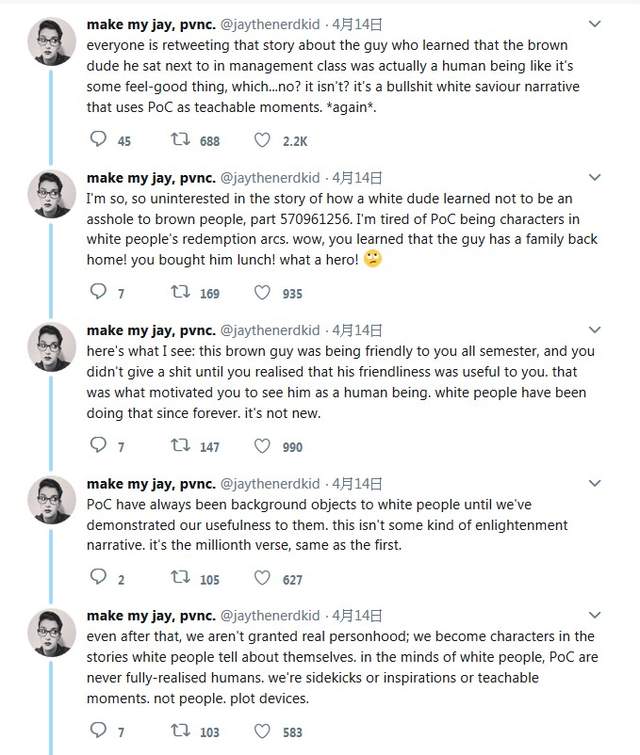Open chevron menu on the 'here's what I see' tweet
This screenshot has height=755, width=640.
(x=595, y=330)
